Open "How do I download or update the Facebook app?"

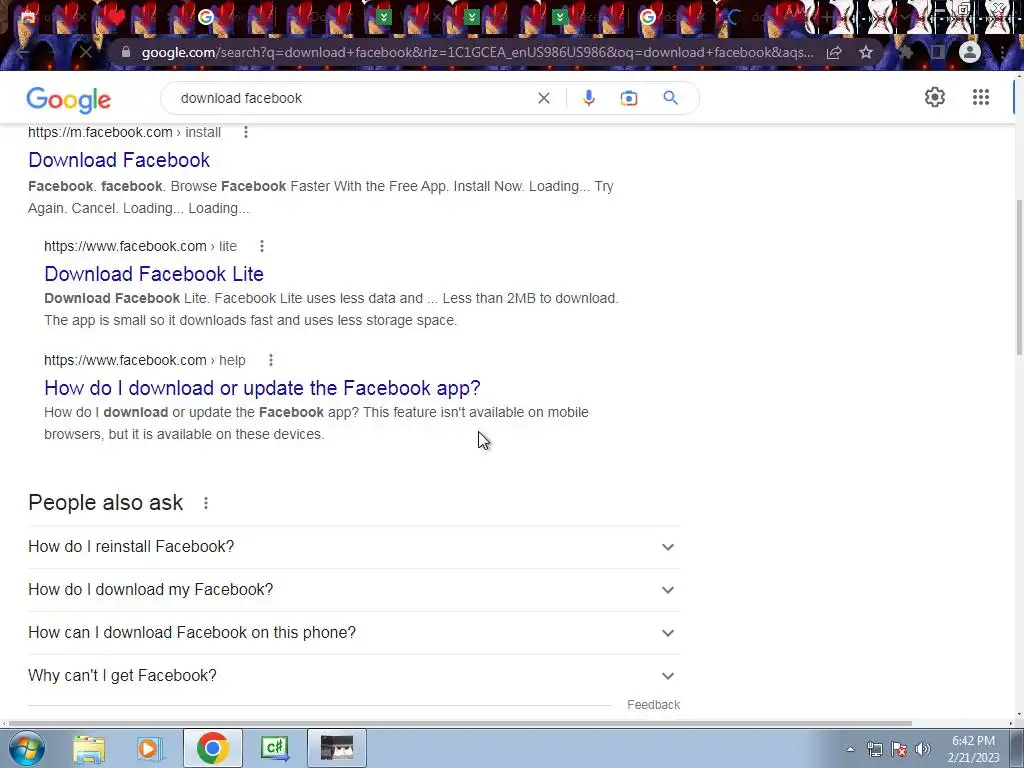click(262, 388)
